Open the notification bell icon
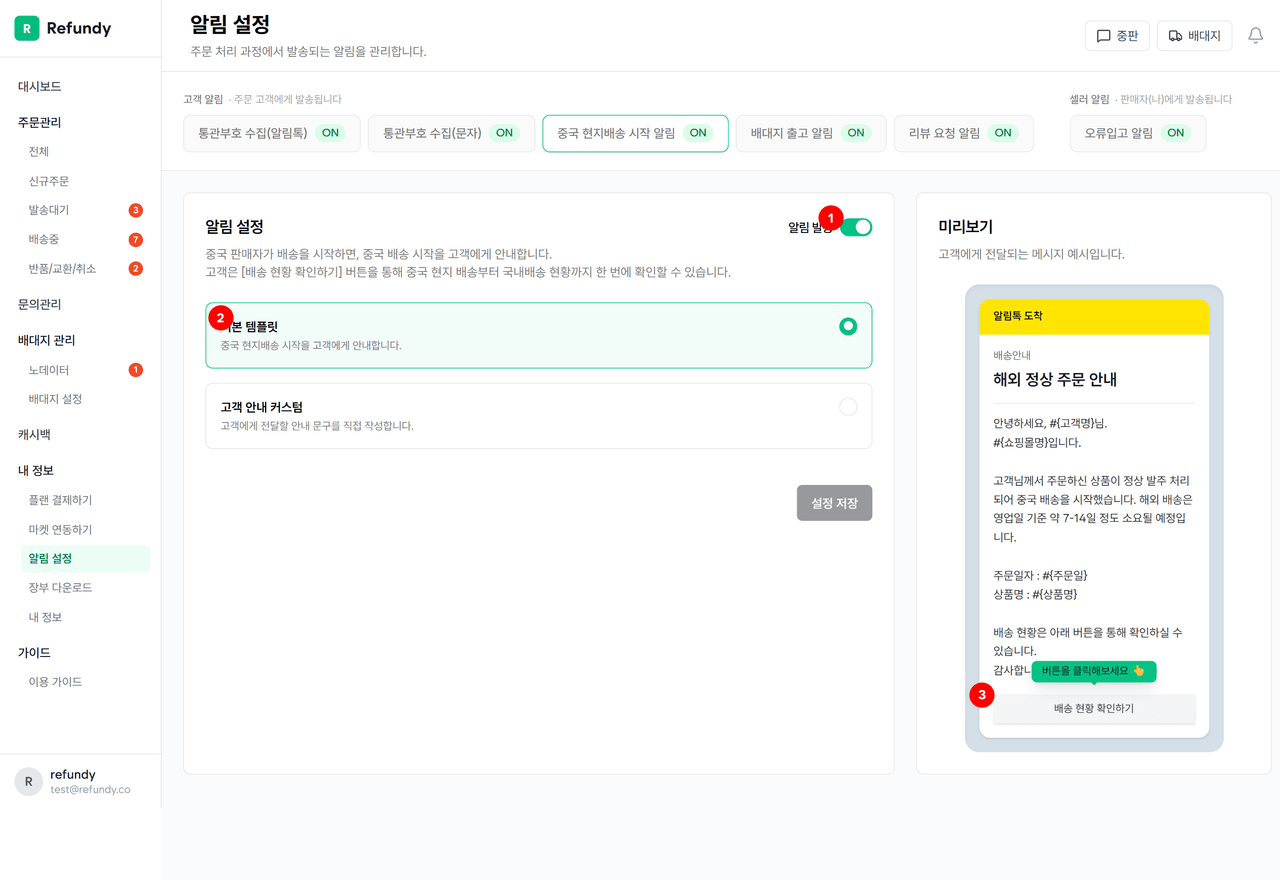 (1255, 35)
